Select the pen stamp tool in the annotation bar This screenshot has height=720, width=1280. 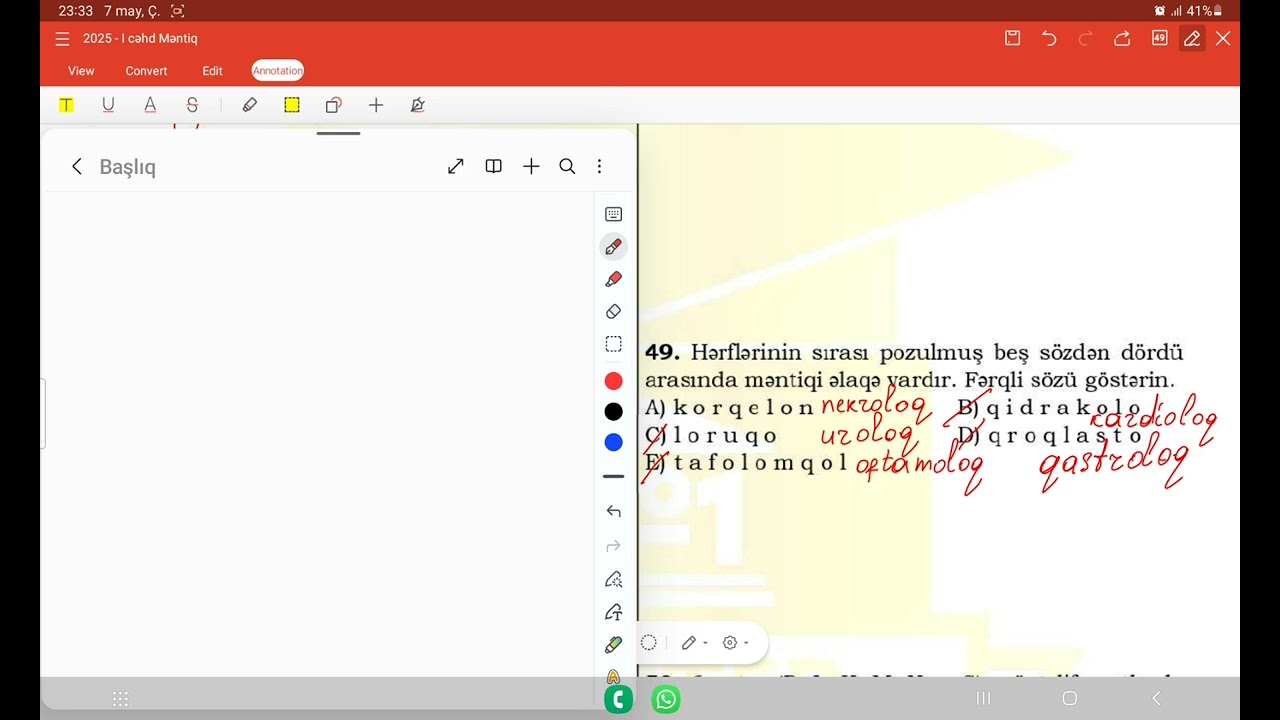click(x=418, y=105)
